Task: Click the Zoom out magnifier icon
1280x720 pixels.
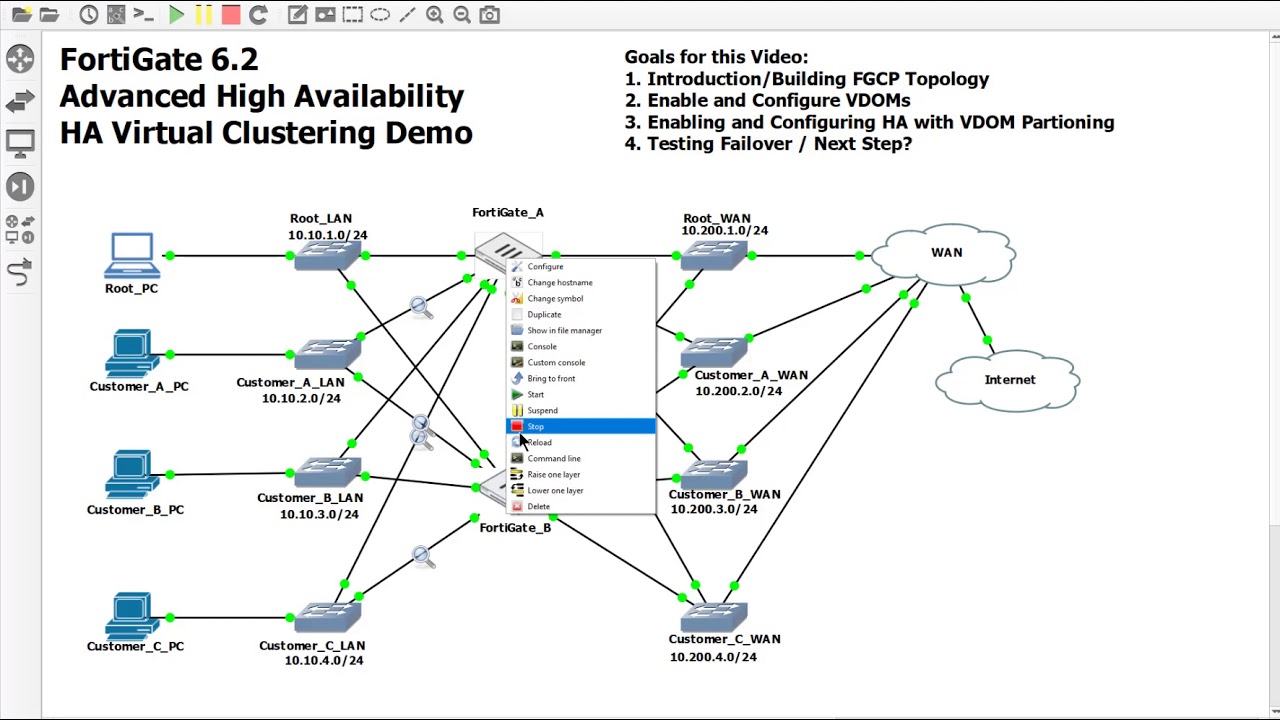Action: pyautogui.click(x=462, y=15)
